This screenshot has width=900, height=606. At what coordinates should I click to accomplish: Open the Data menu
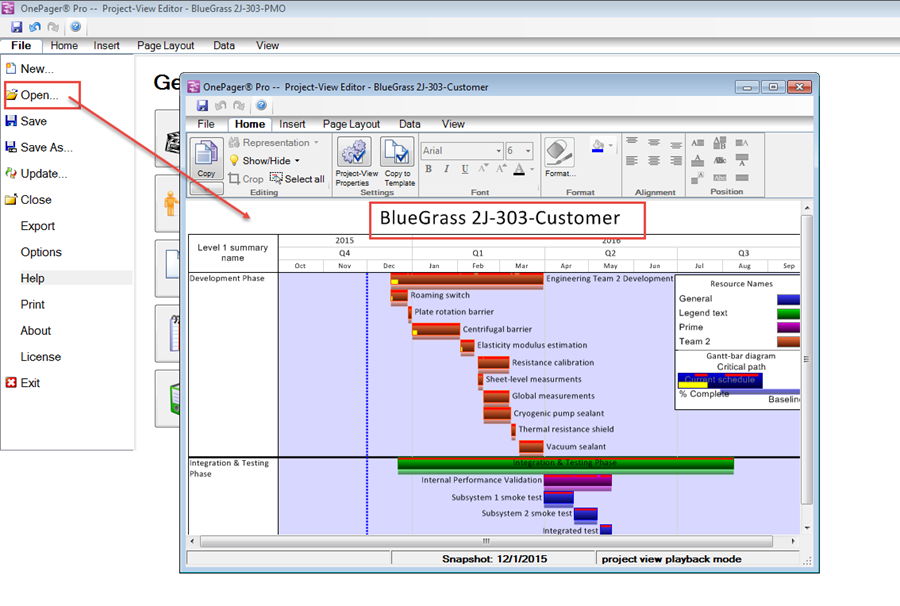tap(409, 124)
